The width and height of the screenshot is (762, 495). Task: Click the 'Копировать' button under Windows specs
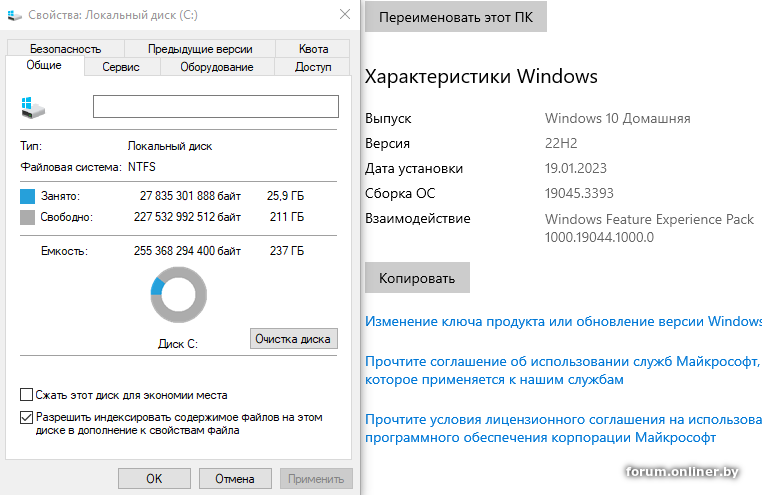pos(417,278)
